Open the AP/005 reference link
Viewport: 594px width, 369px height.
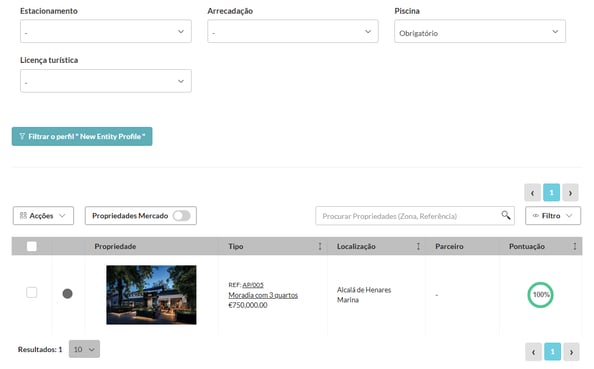coord(253,285)
